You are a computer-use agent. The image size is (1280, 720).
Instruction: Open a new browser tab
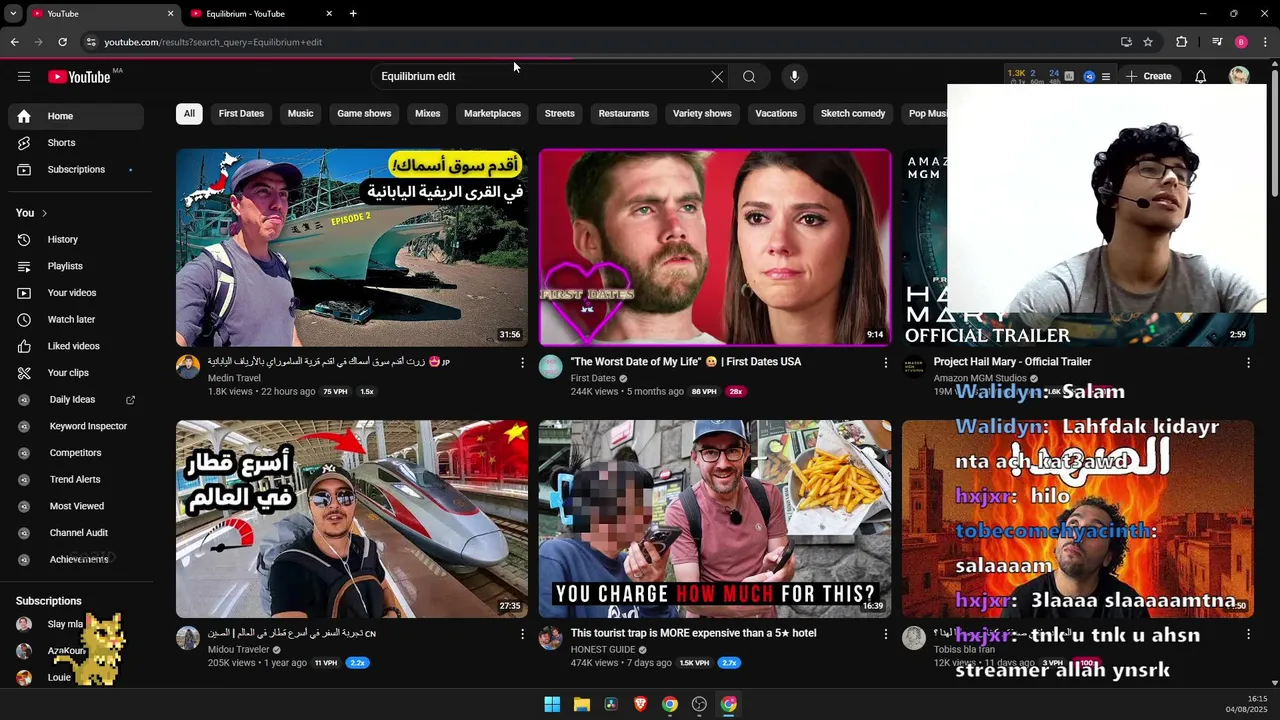point(353,14)
